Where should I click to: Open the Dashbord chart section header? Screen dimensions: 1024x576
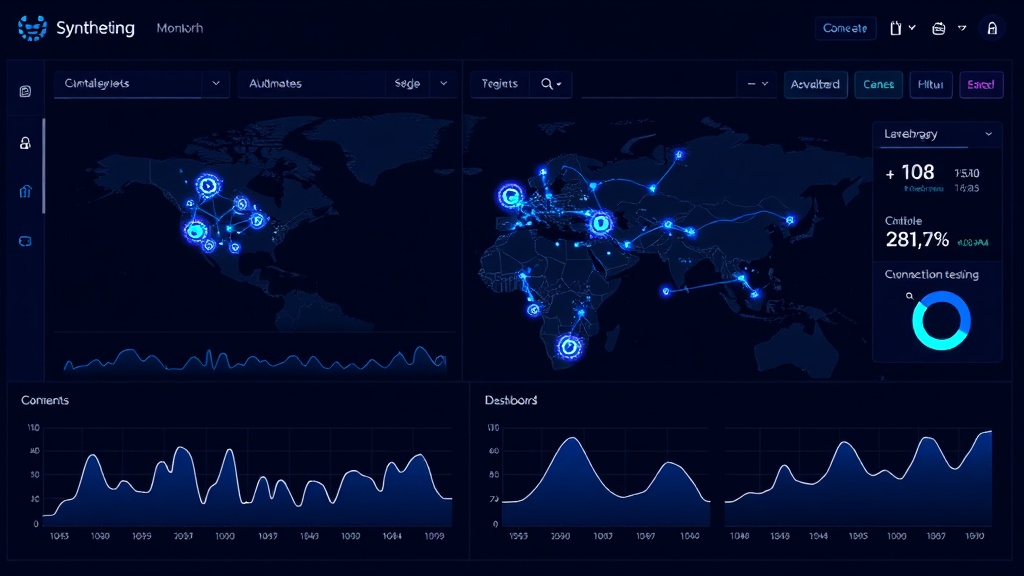[x=510, y=400]
